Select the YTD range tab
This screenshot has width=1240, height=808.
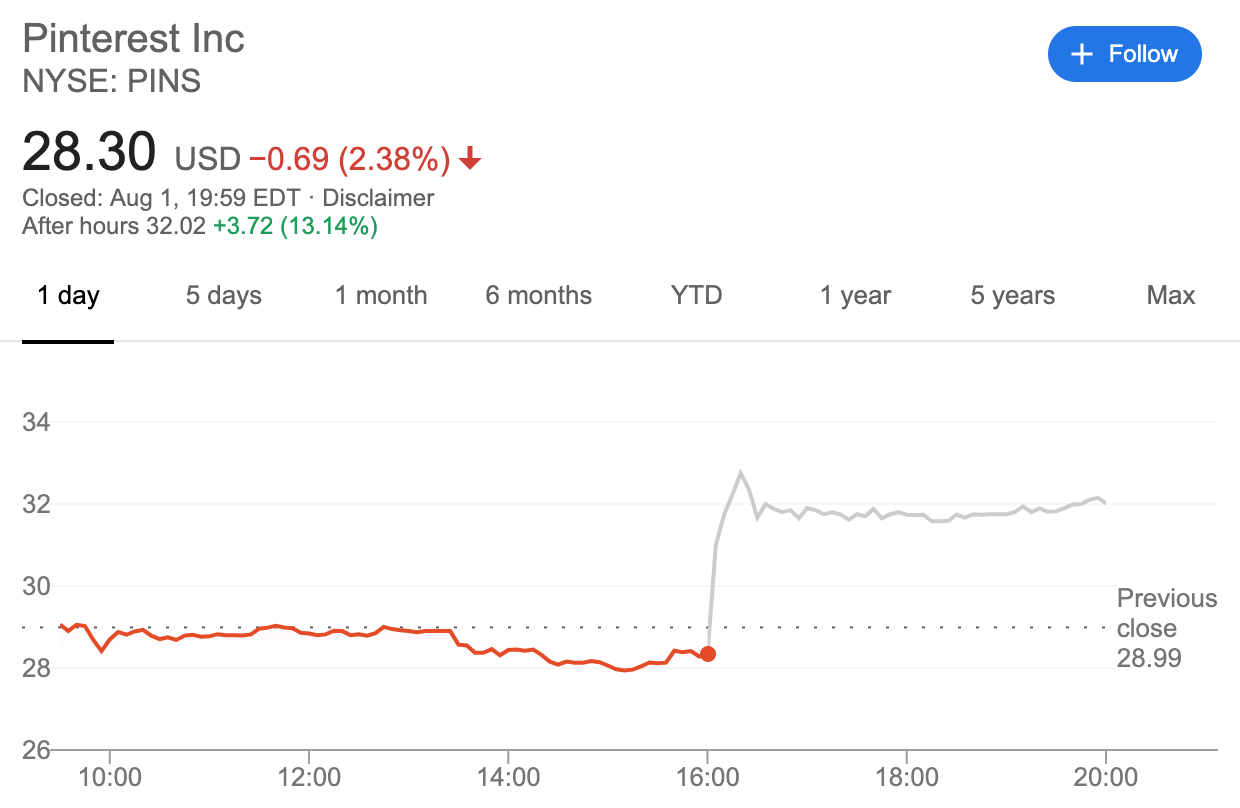point(696,296)
